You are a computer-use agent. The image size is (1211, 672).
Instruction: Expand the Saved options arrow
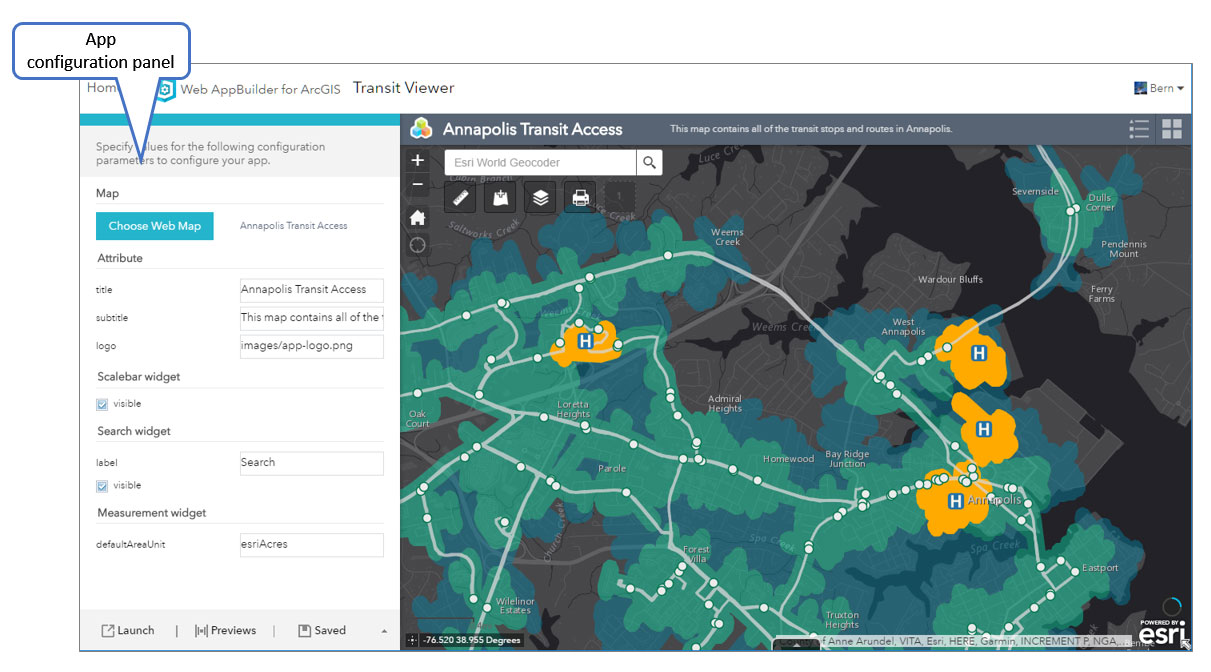coord(385,631)
